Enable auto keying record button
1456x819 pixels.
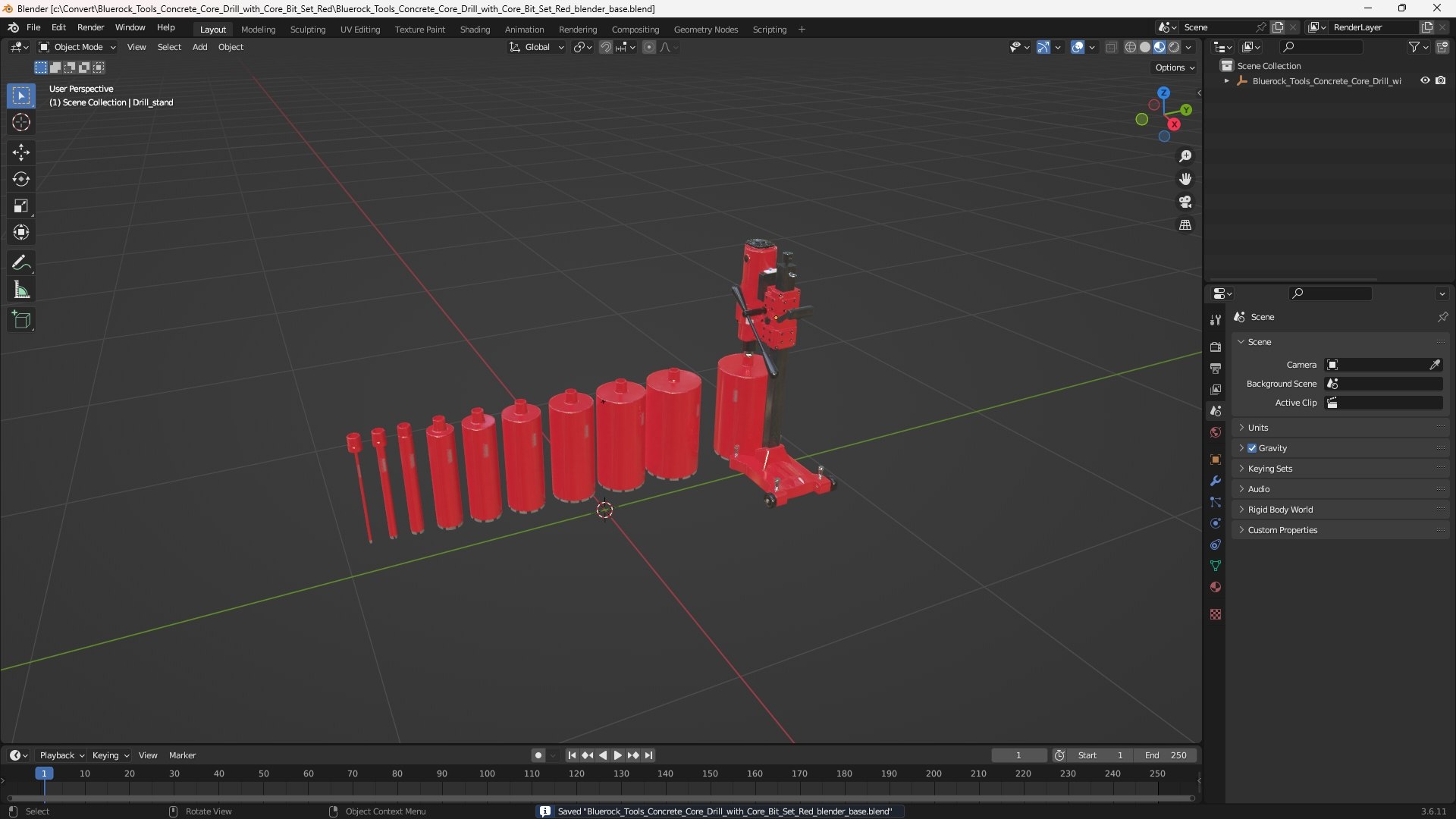(x=538, y=755)
